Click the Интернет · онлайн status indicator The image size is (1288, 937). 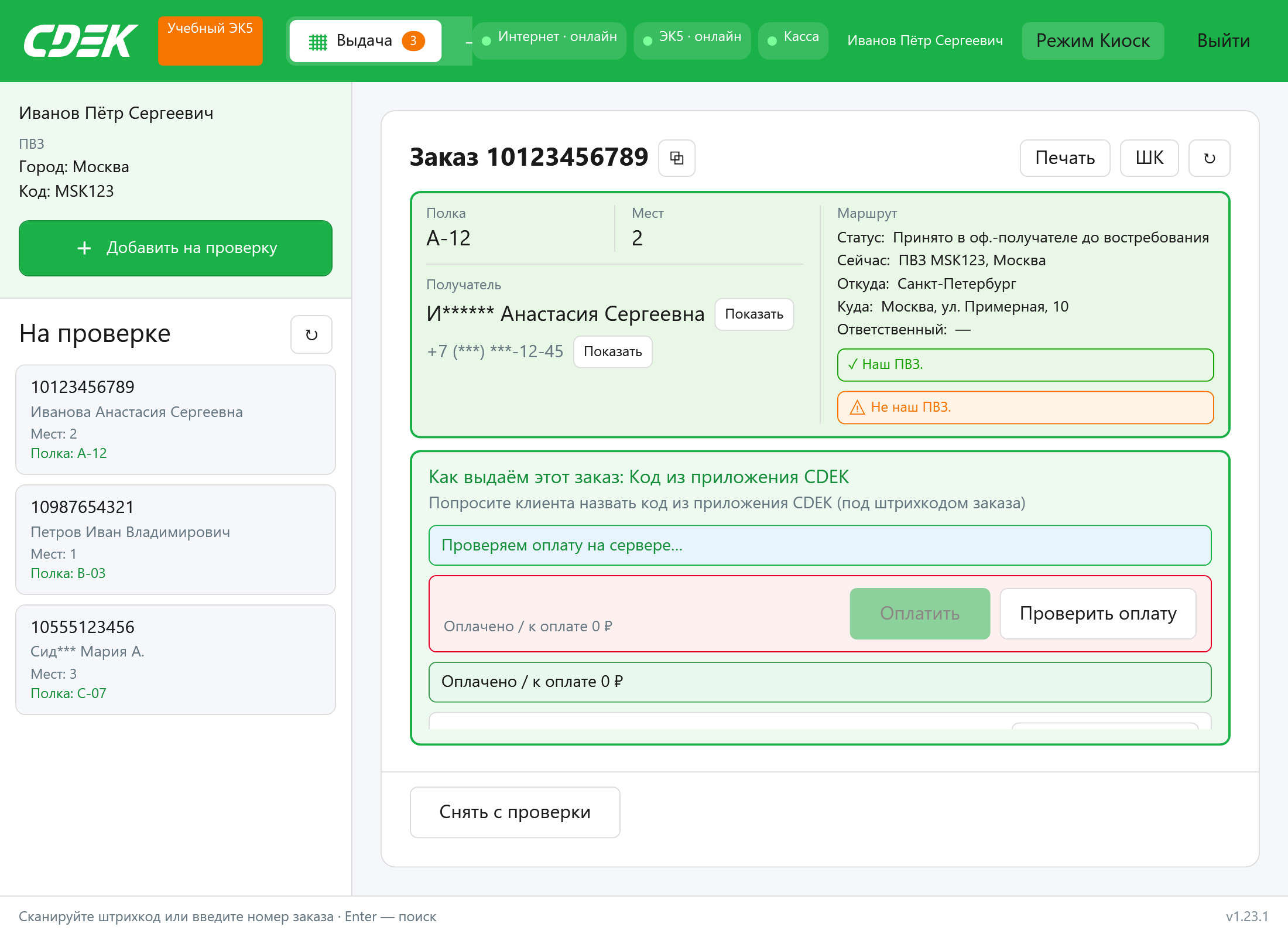coord(549,40)
